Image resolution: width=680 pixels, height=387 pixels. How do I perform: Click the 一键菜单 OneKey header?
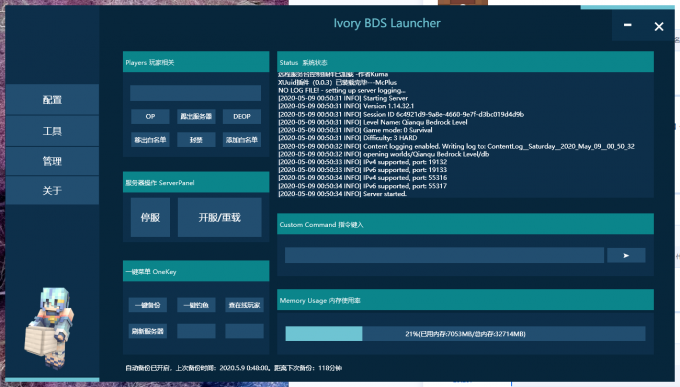click(x=196, y=271)
